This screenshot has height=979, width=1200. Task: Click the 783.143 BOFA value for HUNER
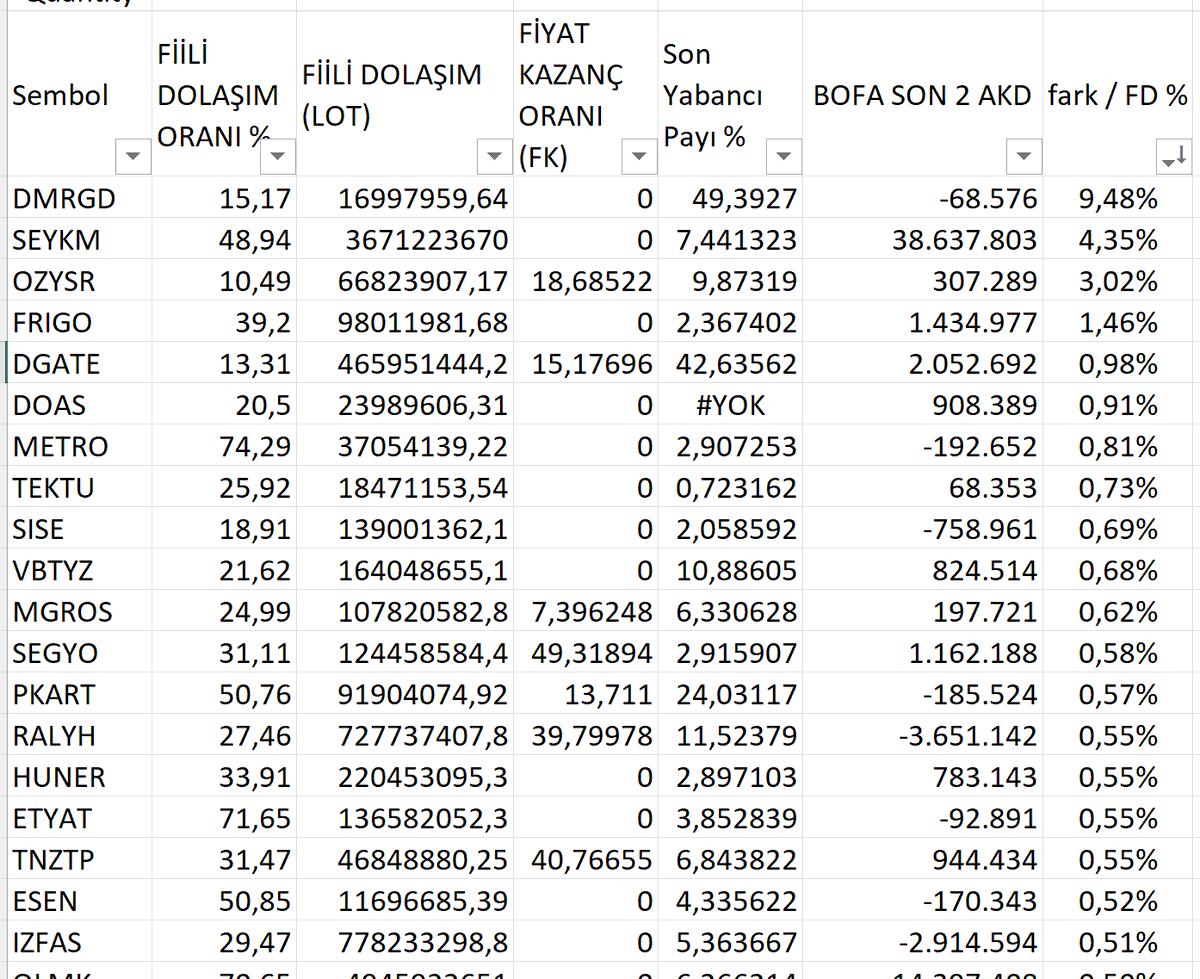click(x=922, y=777)
